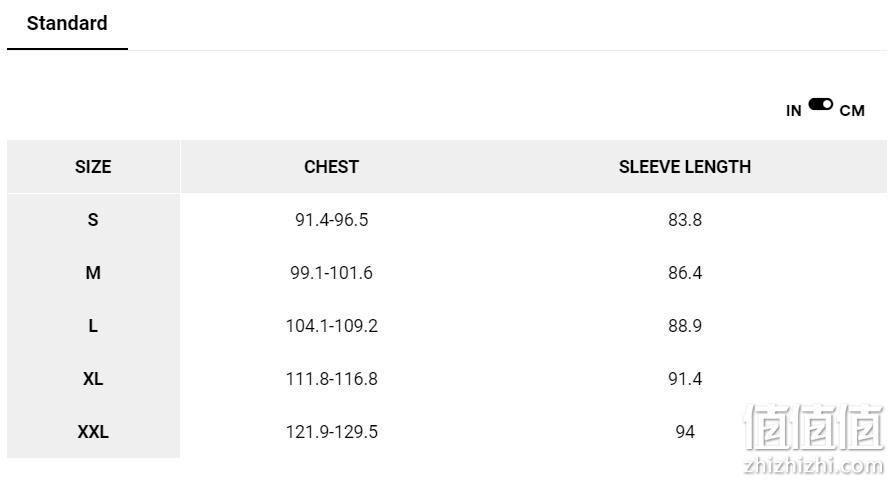
Task: Click chest value 111.8-116.8
Action: [331, 379]
